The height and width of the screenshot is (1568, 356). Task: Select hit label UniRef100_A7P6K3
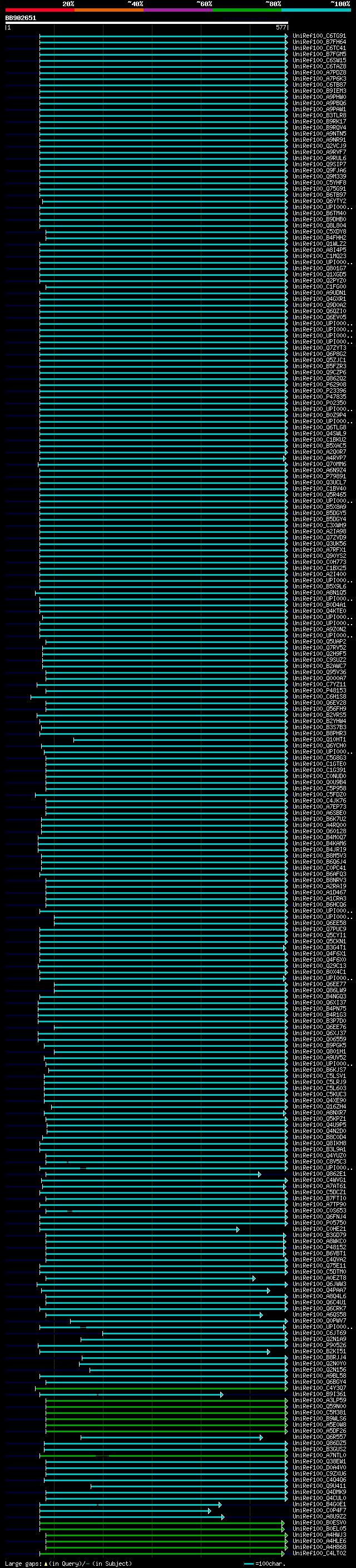coord(319,79)
